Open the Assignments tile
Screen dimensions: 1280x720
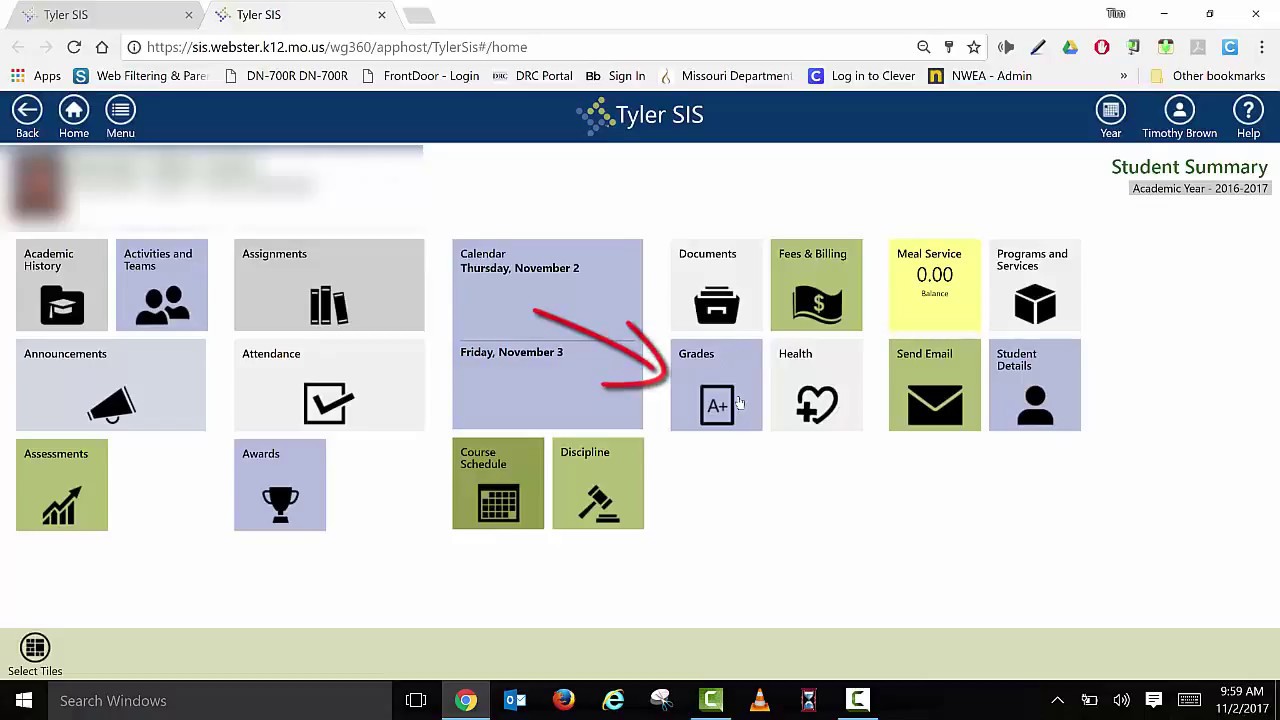329,285
